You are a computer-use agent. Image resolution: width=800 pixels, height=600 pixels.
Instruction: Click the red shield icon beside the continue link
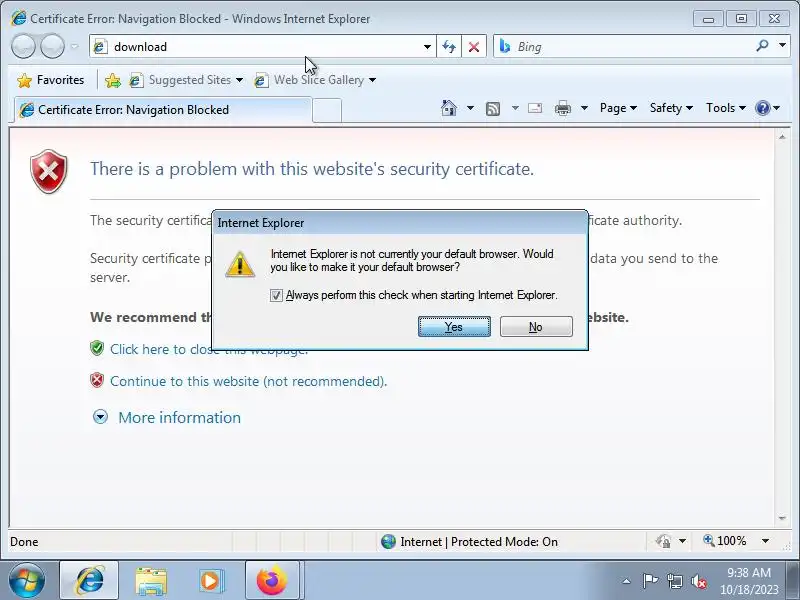pos(97,381)
